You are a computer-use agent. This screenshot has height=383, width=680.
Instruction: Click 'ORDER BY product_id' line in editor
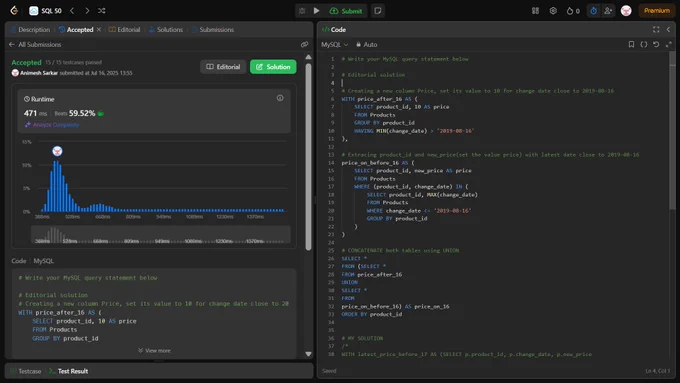(372, 314)
